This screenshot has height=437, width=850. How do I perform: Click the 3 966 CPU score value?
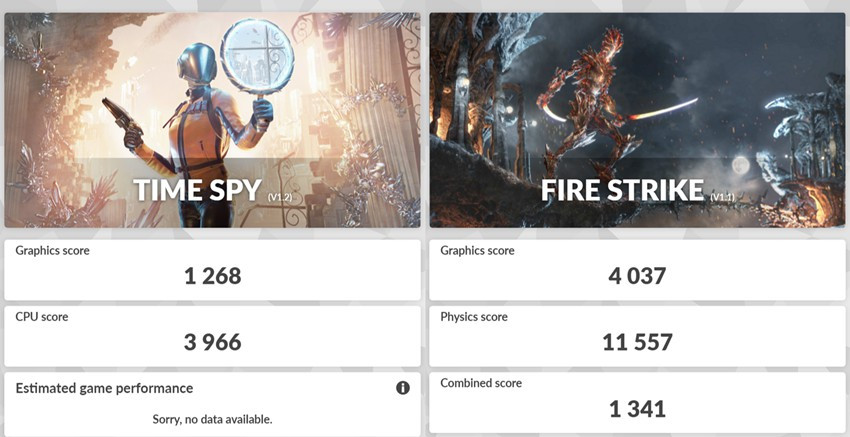(212, 342)
